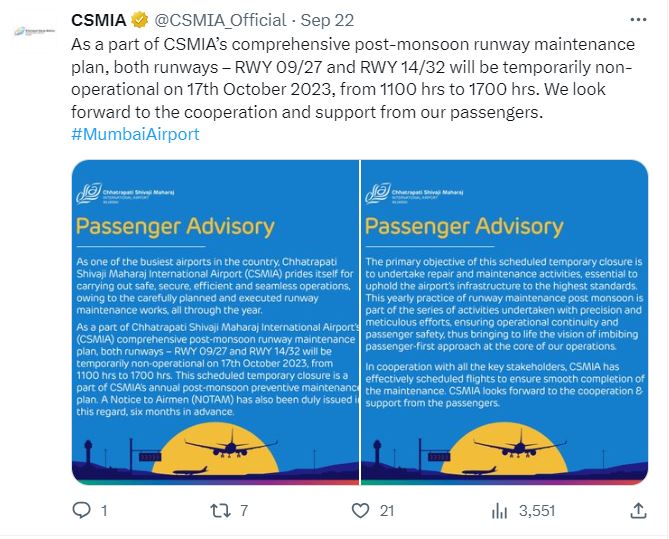This screenshot has height=539, width=669.
Task: Open the left Passenger Advisory image
Action: click(x=215, y=320)
